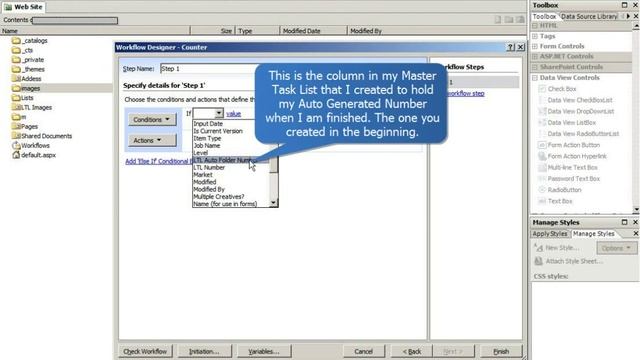Image resolution: width=640 pixels, height=360 pixels.
Task: Expand the Tags group in Toolbox
Action: pos(535,36)
